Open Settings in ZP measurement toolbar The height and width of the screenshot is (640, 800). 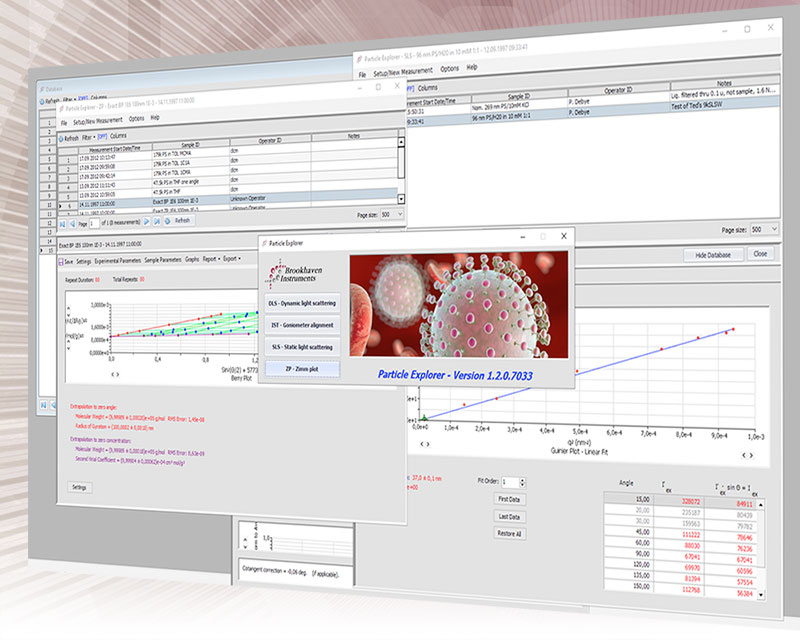[84, 261]
